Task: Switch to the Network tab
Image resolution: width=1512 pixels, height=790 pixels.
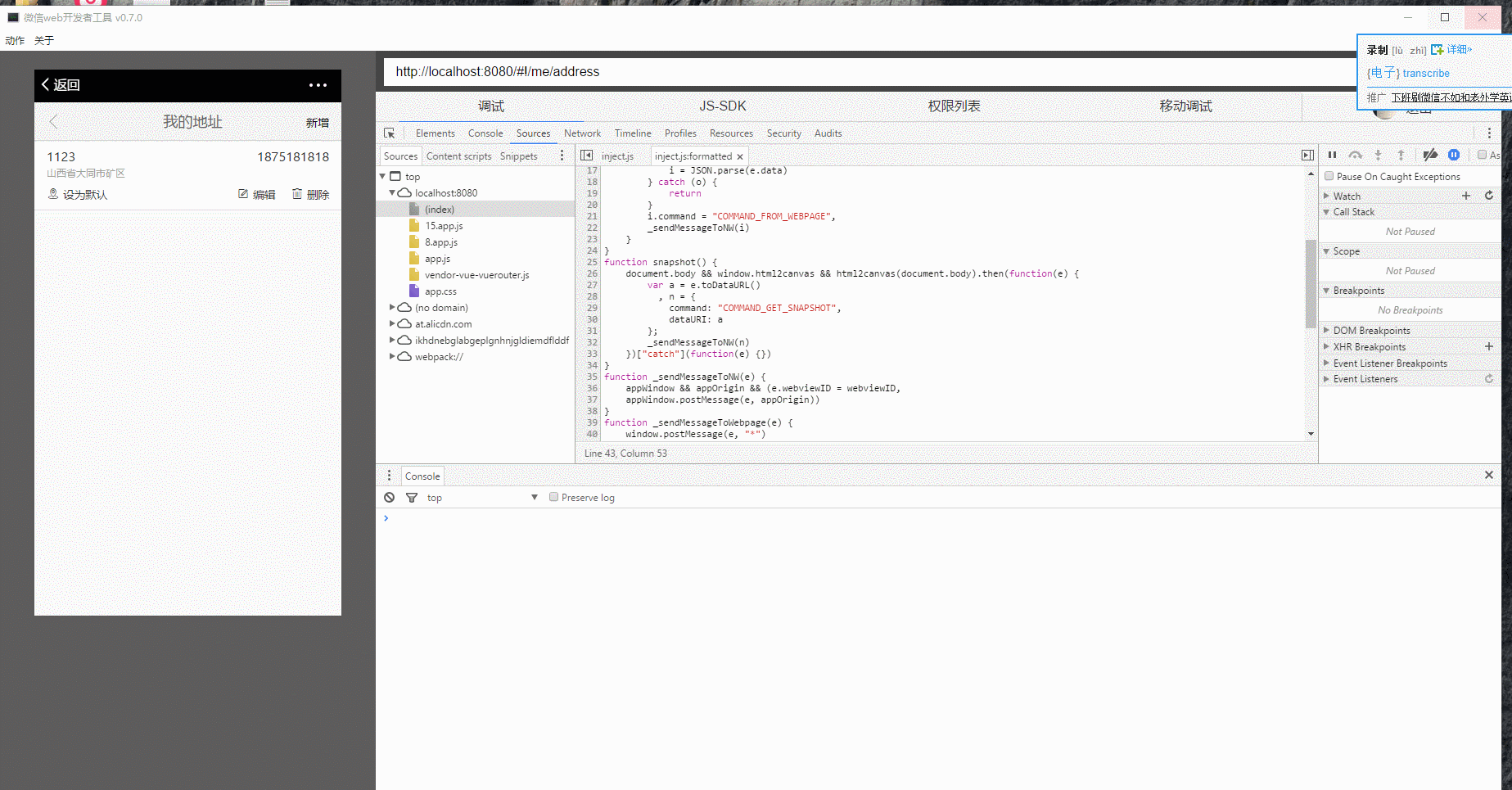Action: tap(582, 133)
